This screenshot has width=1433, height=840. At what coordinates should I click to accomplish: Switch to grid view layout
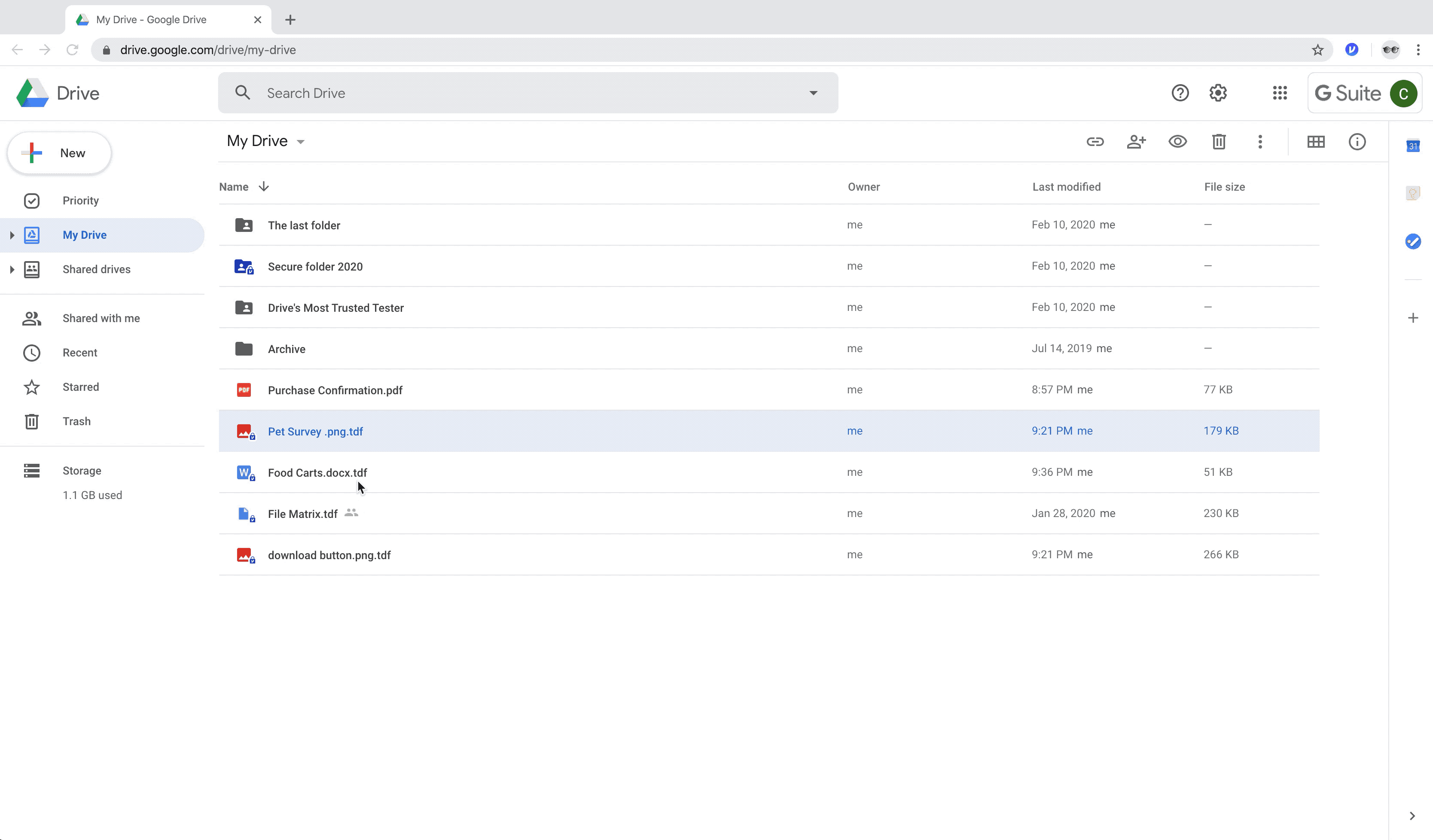(x=1316, y=142)
